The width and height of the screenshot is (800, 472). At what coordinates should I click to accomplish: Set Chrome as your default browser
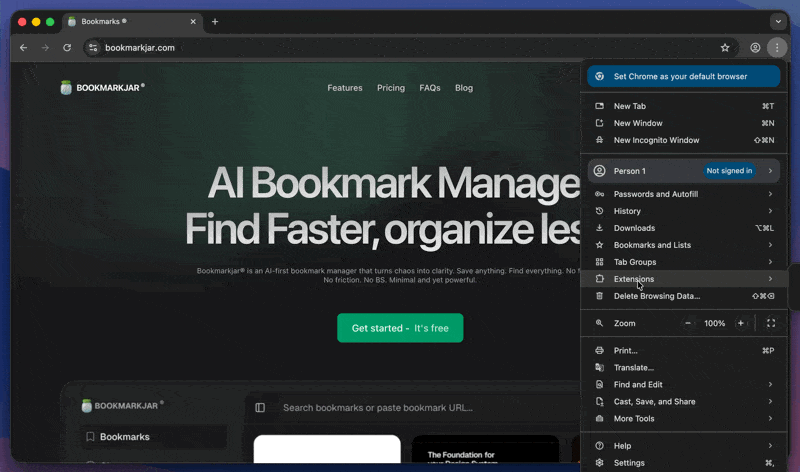(683, 77)
